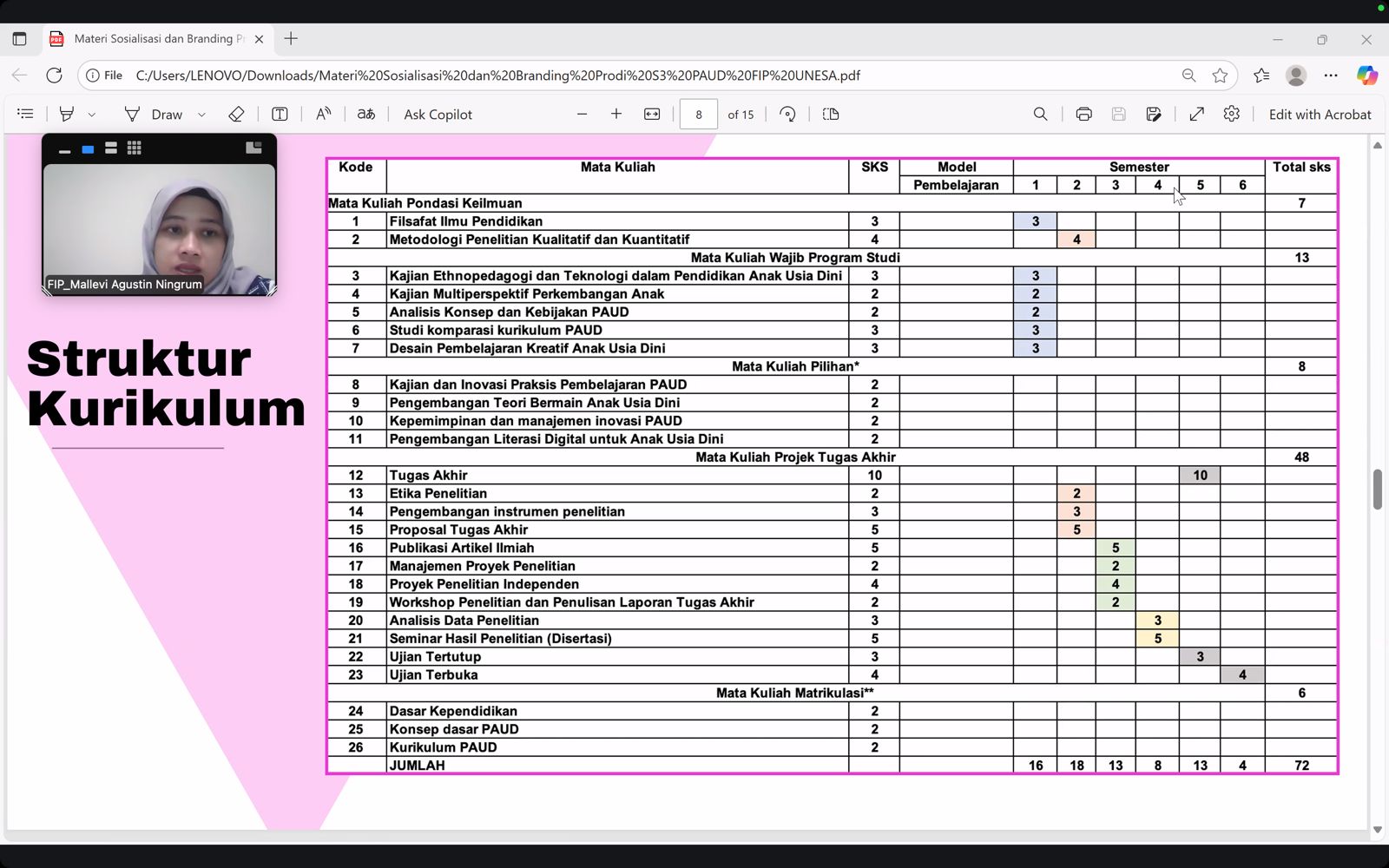This screenshot has width=1389, height=868.
Task: Toggle fit to width view
Action: (652, 114)
